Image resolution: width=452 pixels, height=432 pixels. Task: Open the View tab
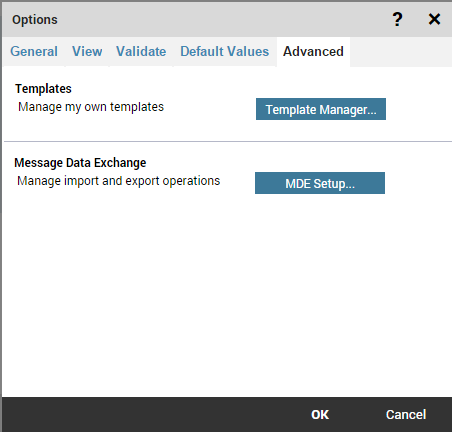pos(87,52)
